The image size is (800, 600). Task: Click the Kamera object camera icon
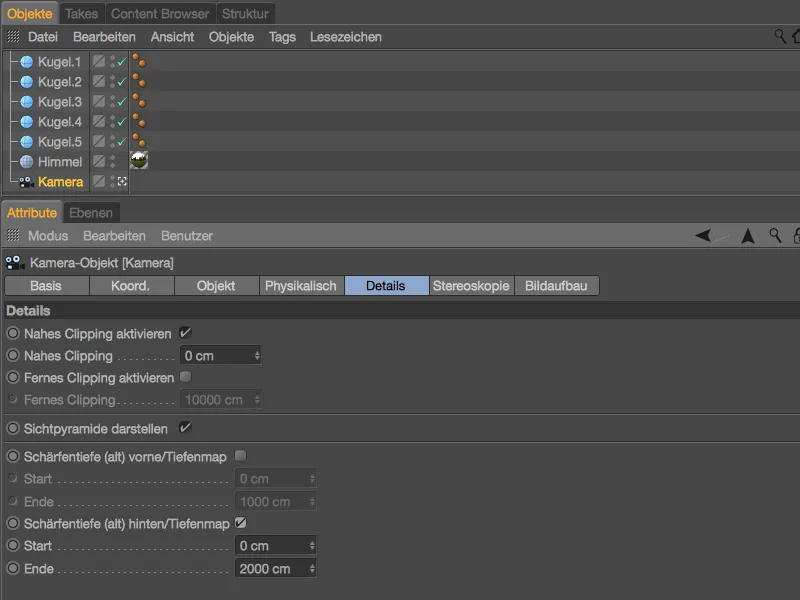(x=27, y=182)
